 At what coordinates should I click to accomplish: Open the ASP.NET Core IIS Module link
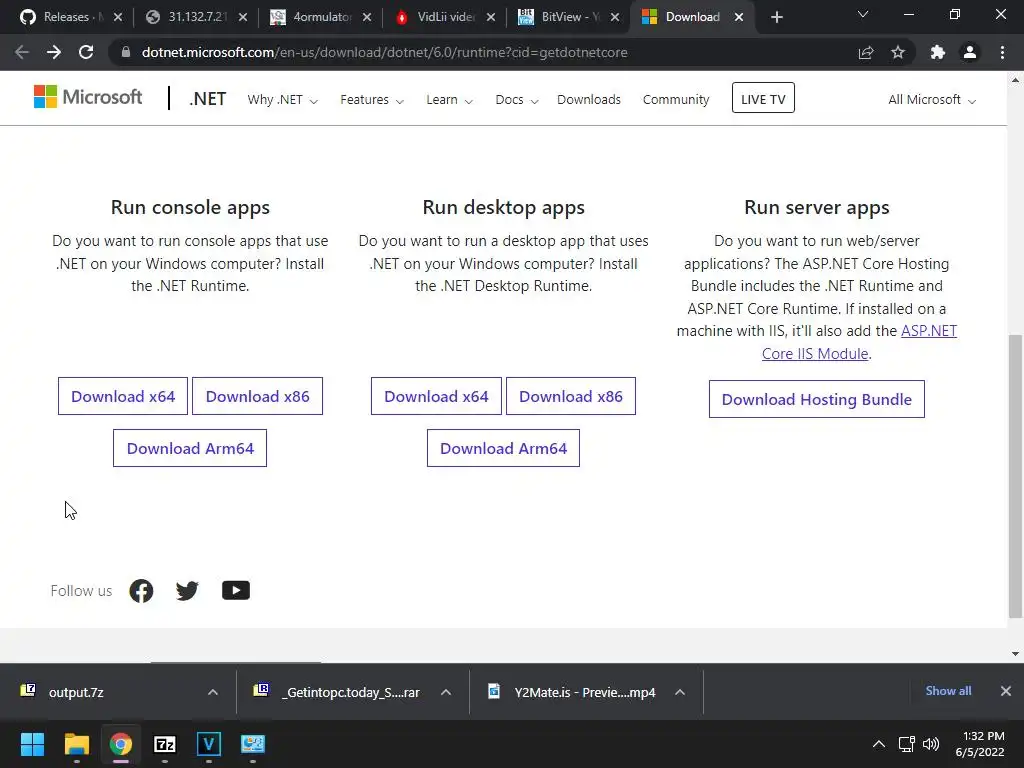click(x=859, y=342)
